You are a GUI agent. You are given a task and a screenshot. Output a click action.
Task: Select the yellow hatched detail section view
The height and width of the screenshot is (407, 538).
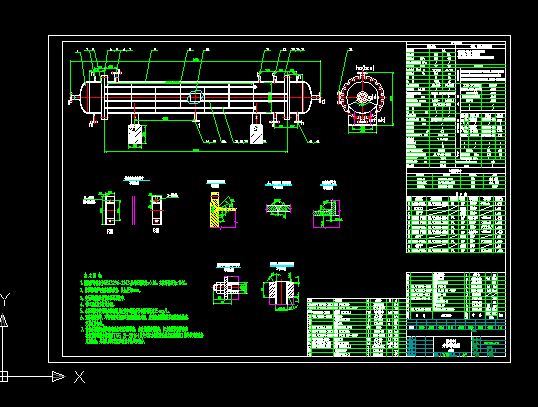point(222,210)
